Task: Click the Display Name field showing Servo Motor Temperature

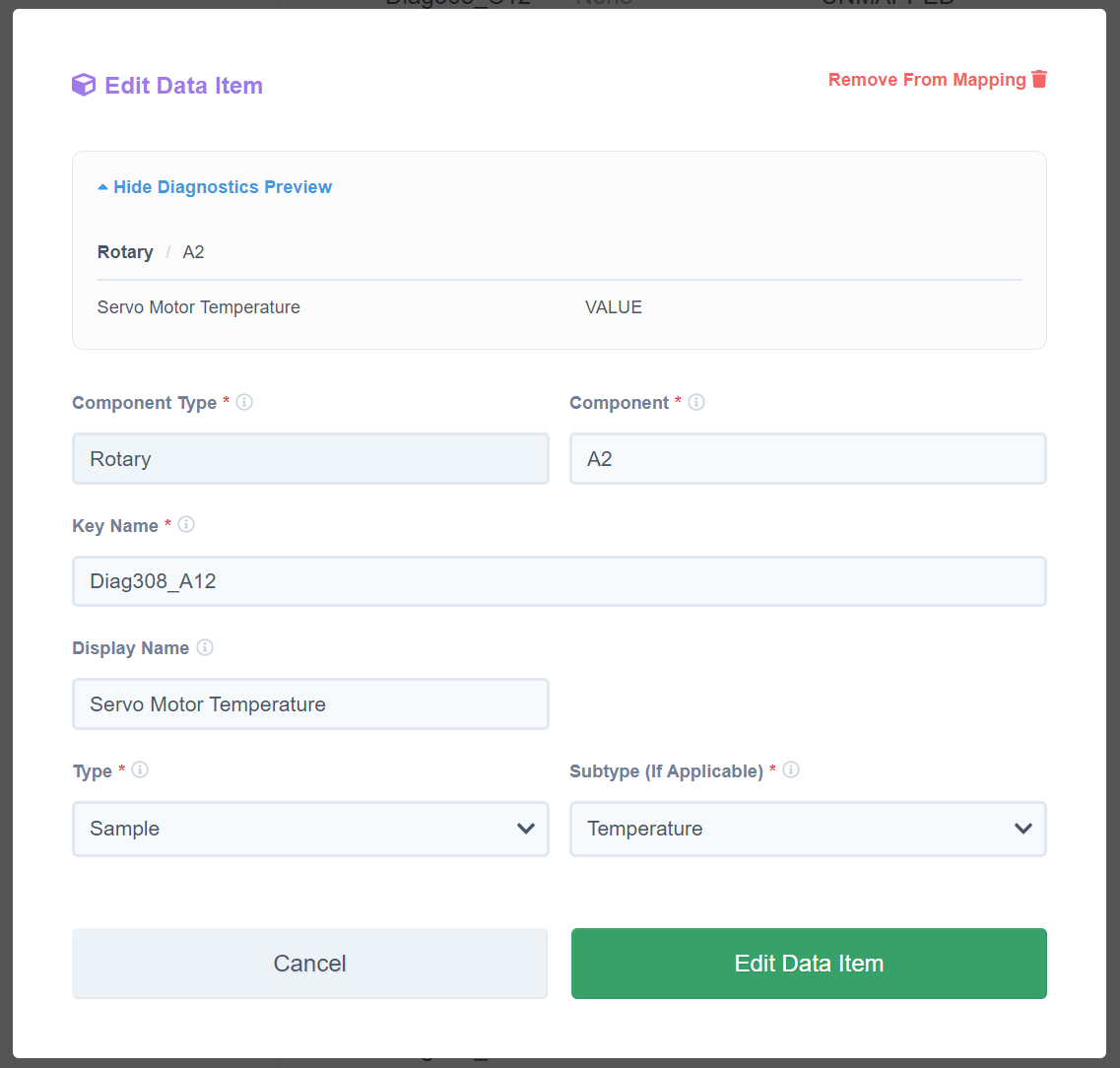Action: click(x=310, y=703)
